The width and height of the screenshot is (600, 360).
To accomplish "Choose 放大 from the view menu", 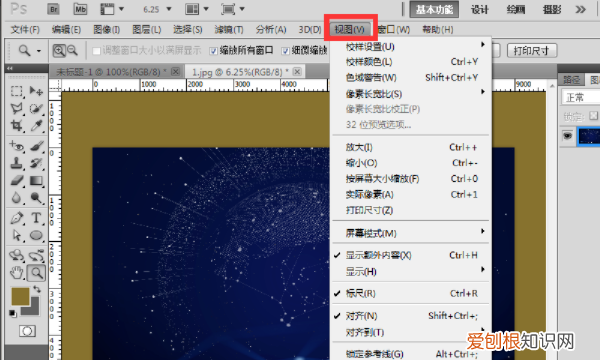I will [x=411, y=147].
